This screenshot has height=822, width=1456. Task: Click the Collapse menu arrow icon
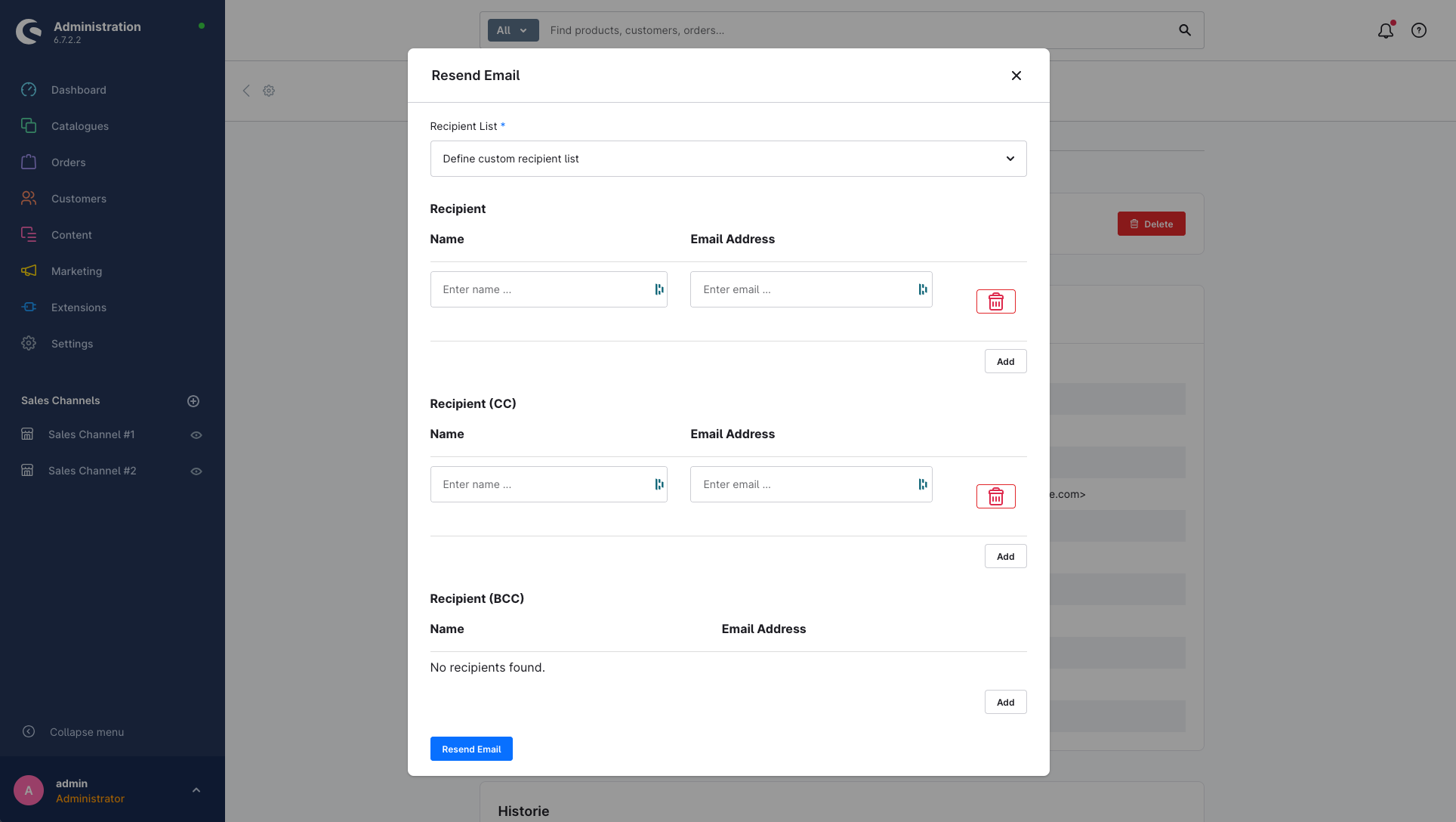(29, 731)
